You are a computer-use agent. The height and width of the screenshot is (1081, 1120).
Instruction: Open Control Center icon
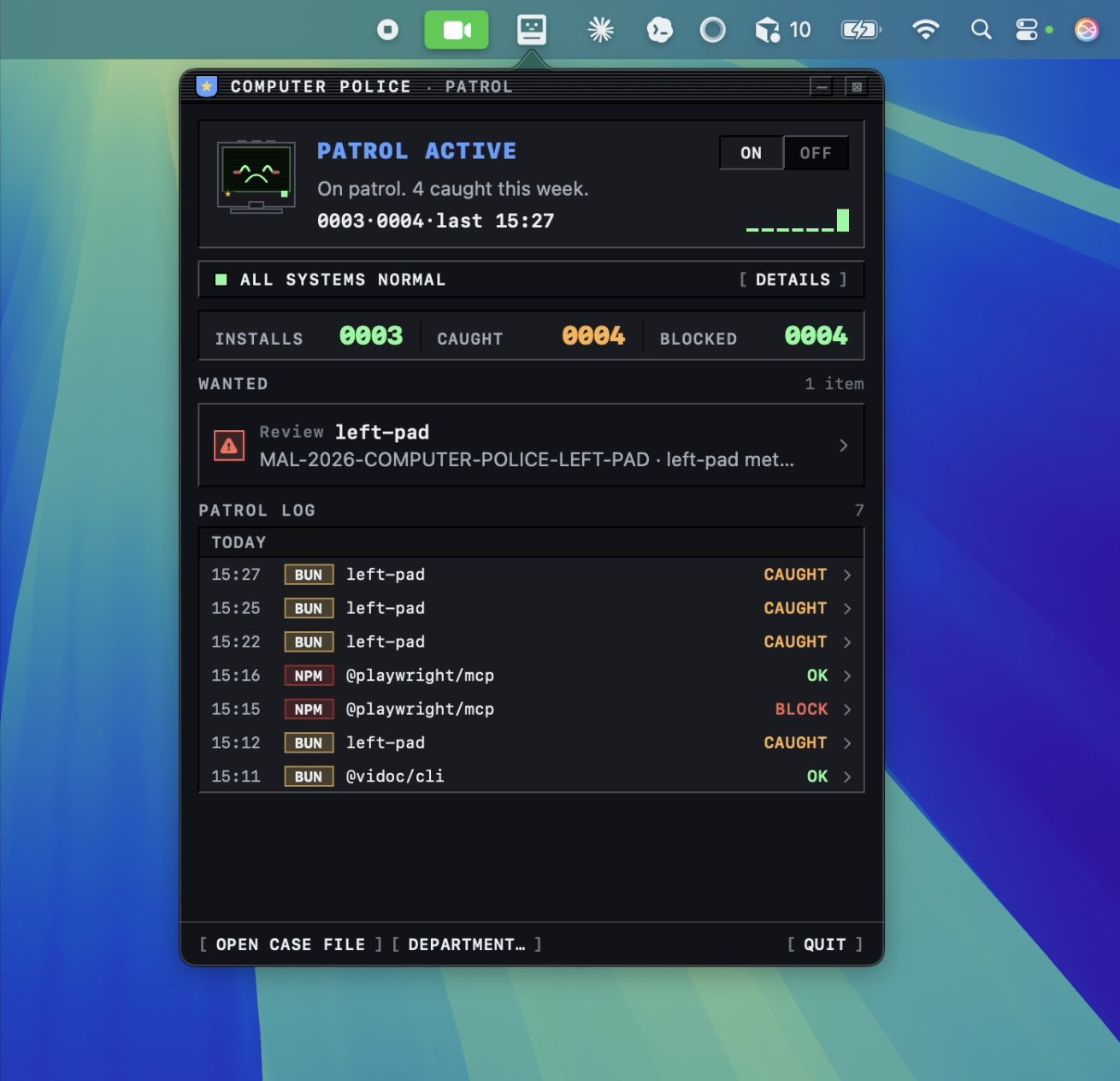1027,30
